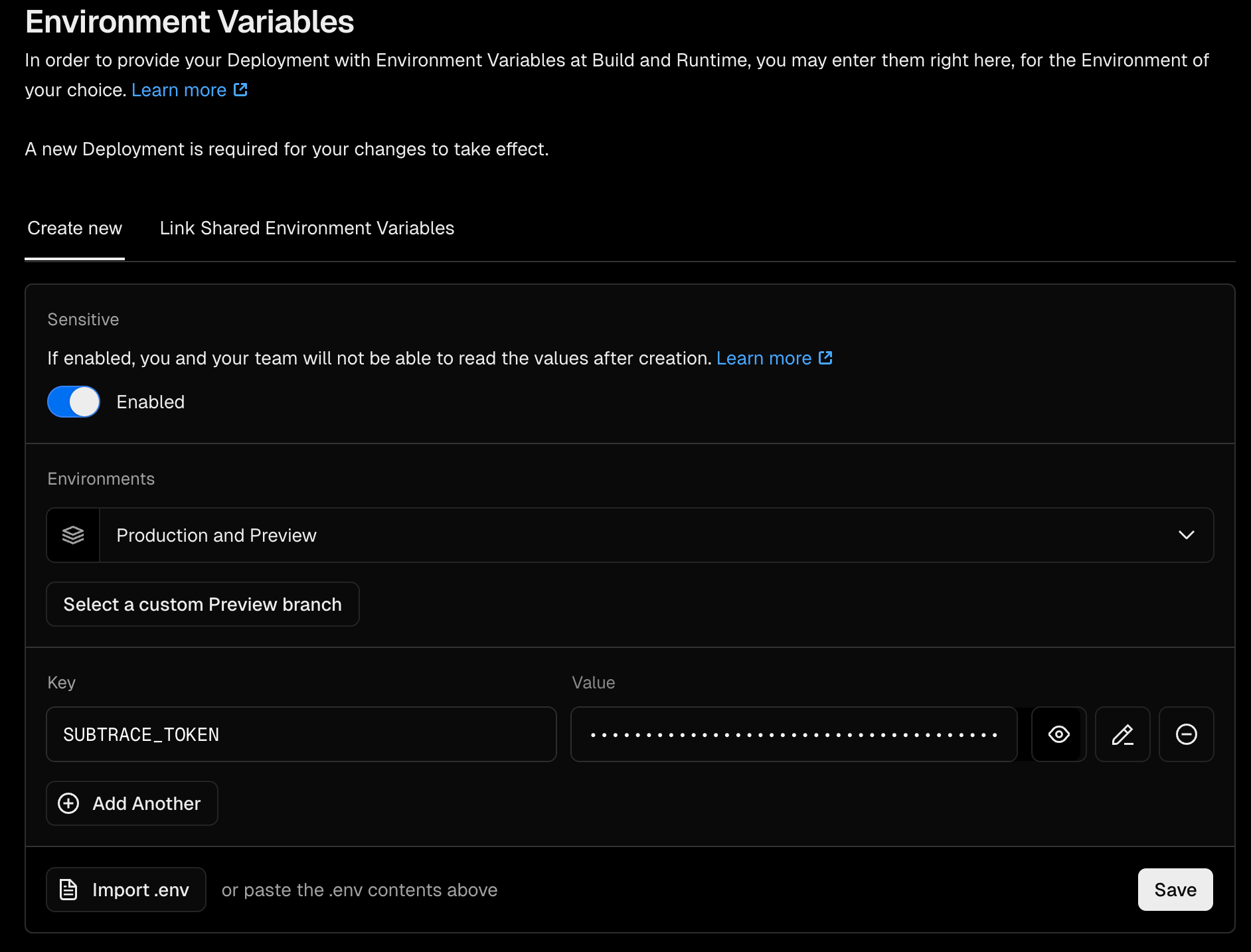The width and height of the screenshot is (1251, 952).
Task: Click the layers stack icon in Environments
Action: pyautogui.click(x=73, y=535)
